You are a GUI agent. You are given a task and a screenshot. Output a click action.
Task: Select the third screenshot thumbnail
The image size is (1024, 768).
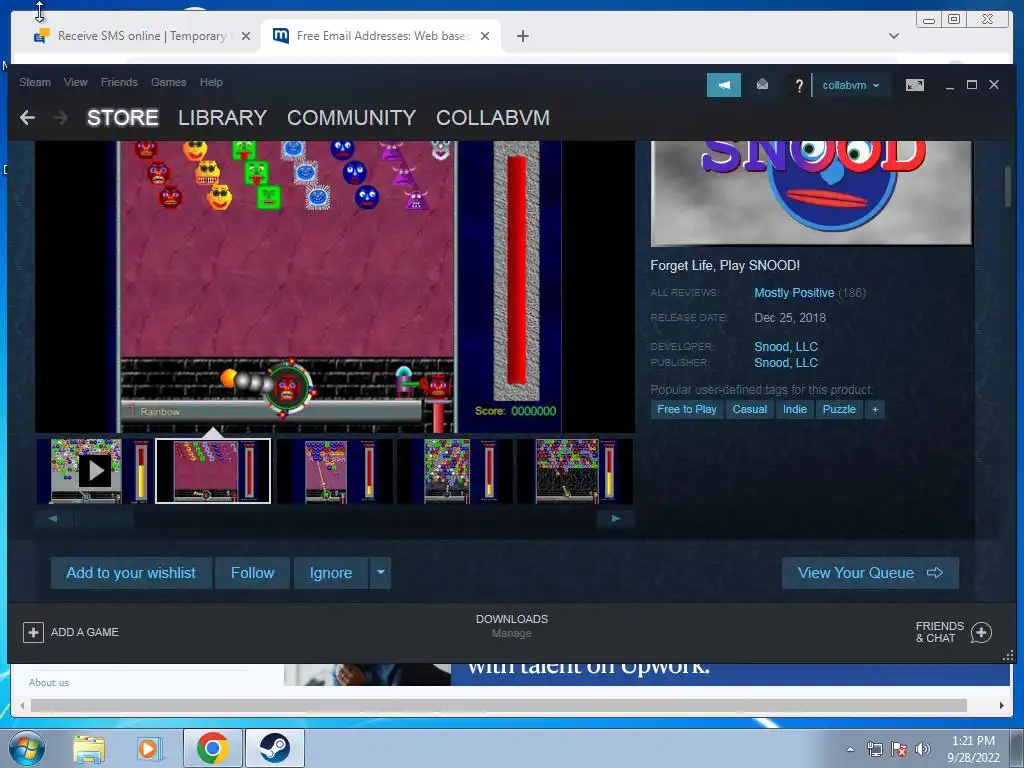click(334, 471)
